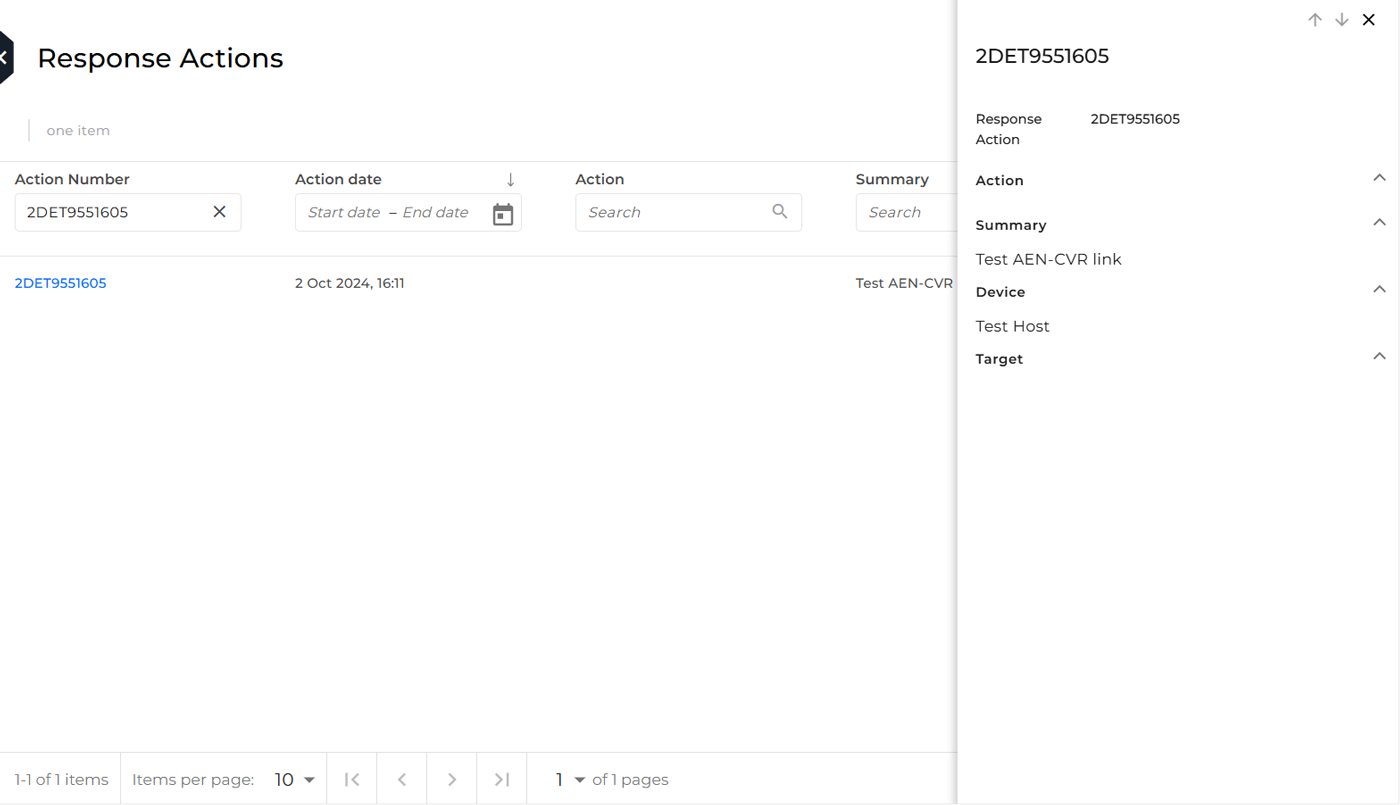Close the details side panel

1369,20
